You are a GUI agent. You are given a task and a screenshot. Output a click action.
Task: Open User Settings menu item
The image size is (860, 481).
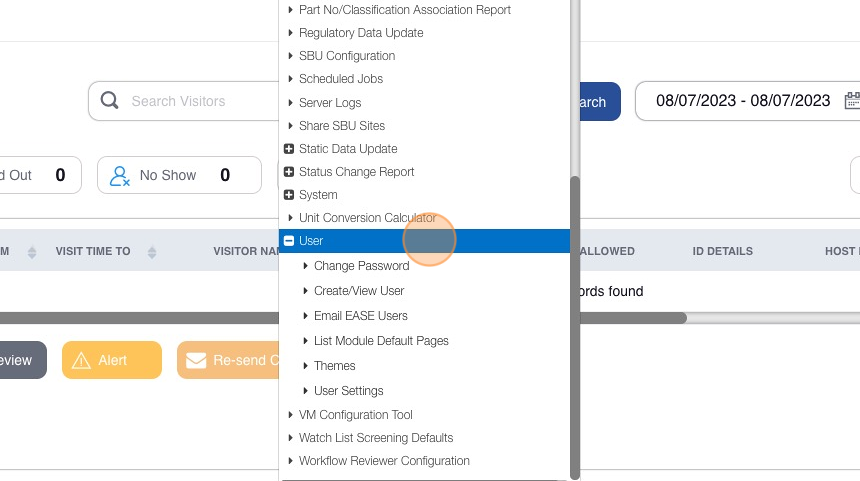[348, 391]
